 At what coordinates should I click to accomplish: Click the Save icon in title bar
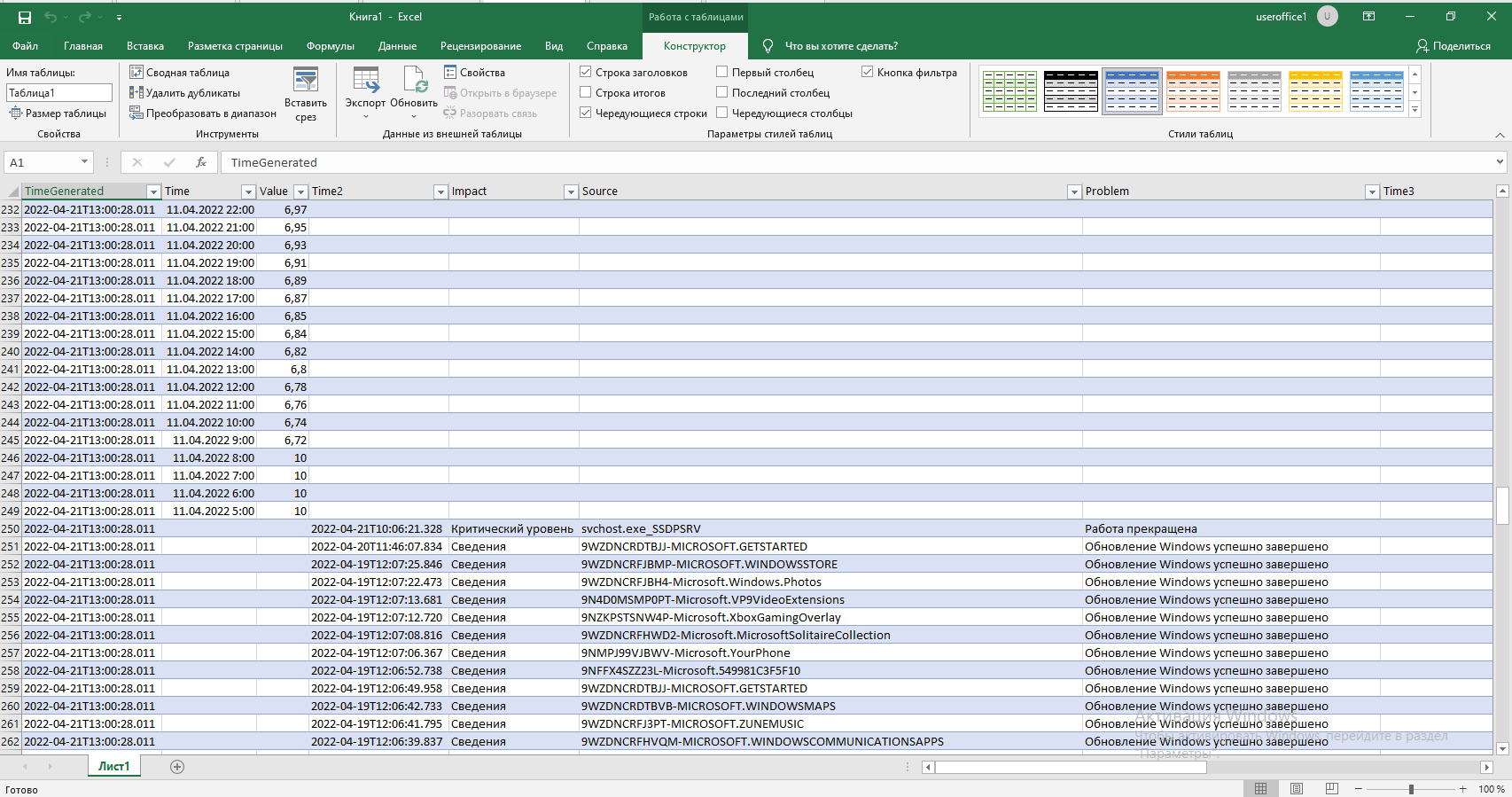click(25, 17)
